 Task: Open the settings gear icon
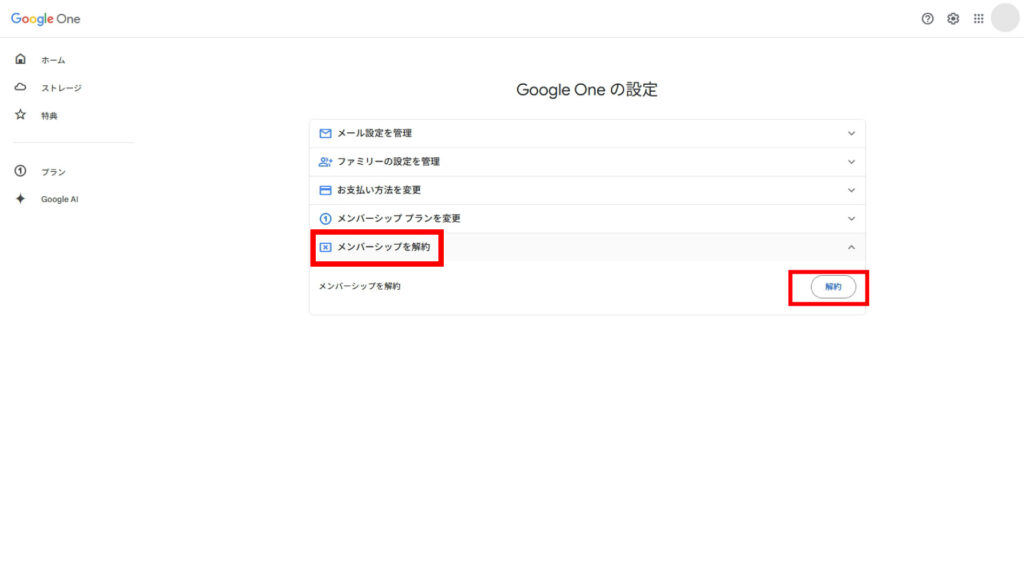(x=953, y=19)
